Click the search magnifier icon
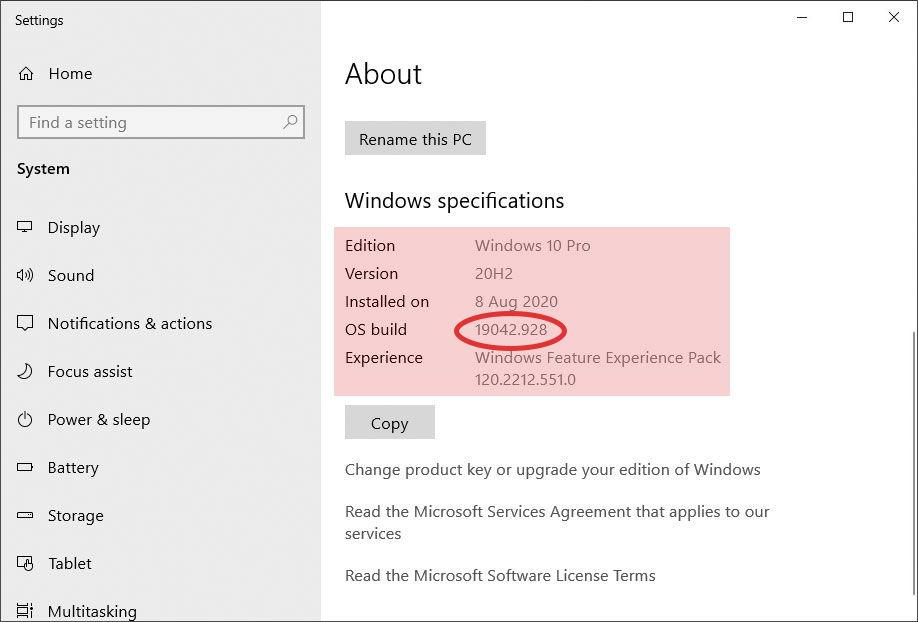Image resolution: width=918 pixels, height=622 pixels. (290, 122)
